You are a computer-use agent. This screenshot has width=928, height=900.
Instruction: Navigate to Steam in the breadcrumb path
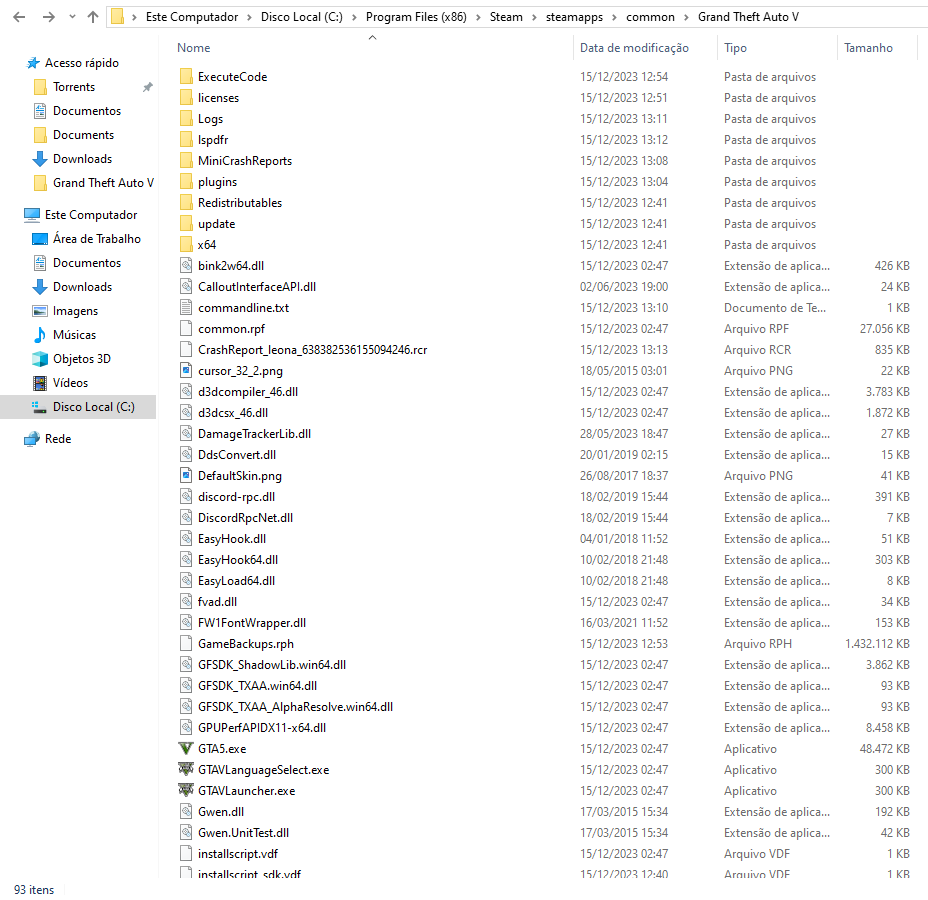pos(506,17)
